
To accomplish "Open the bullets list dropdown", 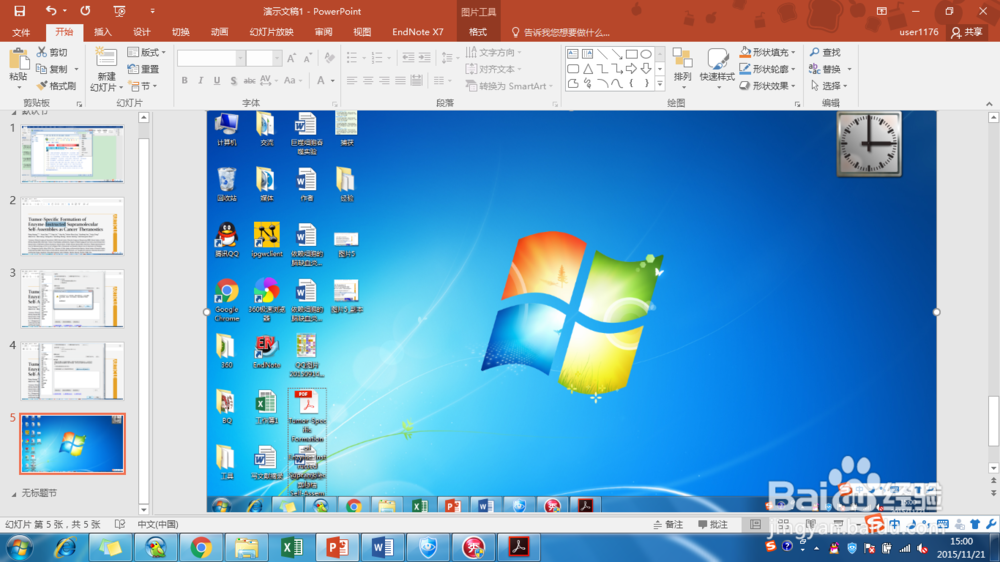I will tap(364, 59).
